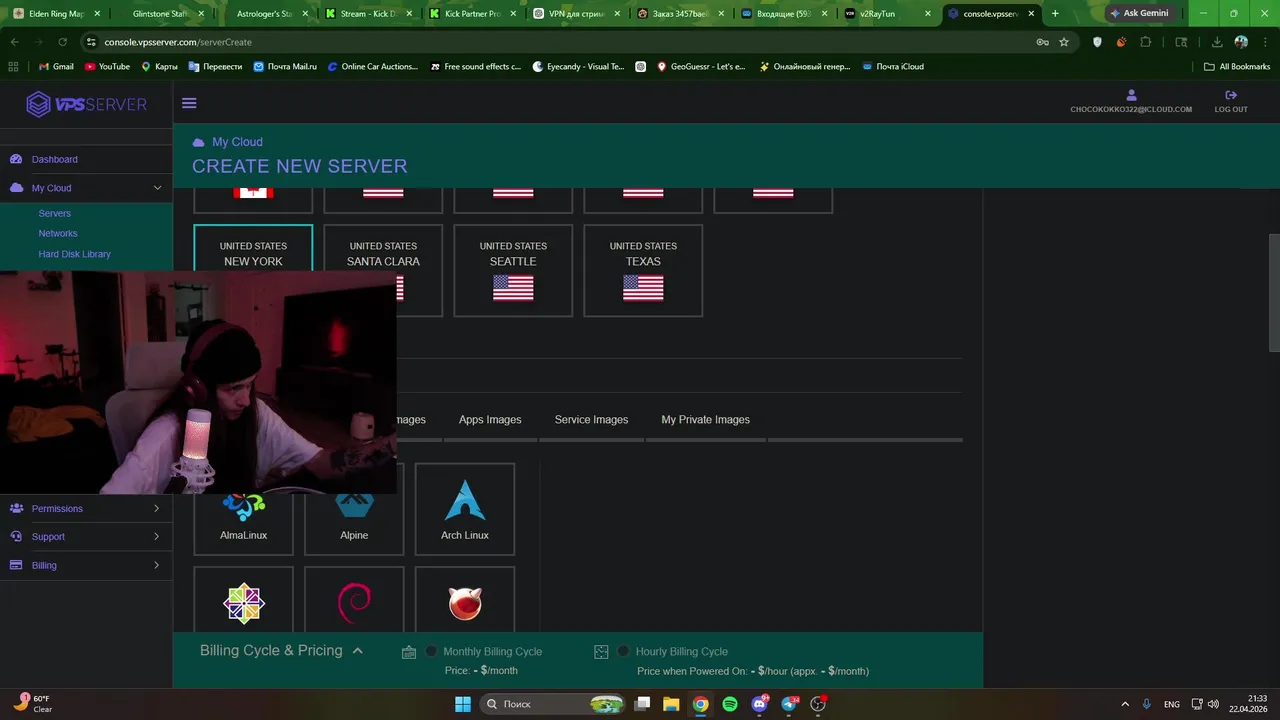Click the VPSServer logo
The height and width of the screenshot is (720, 1280).
click(x=87, y=104)
